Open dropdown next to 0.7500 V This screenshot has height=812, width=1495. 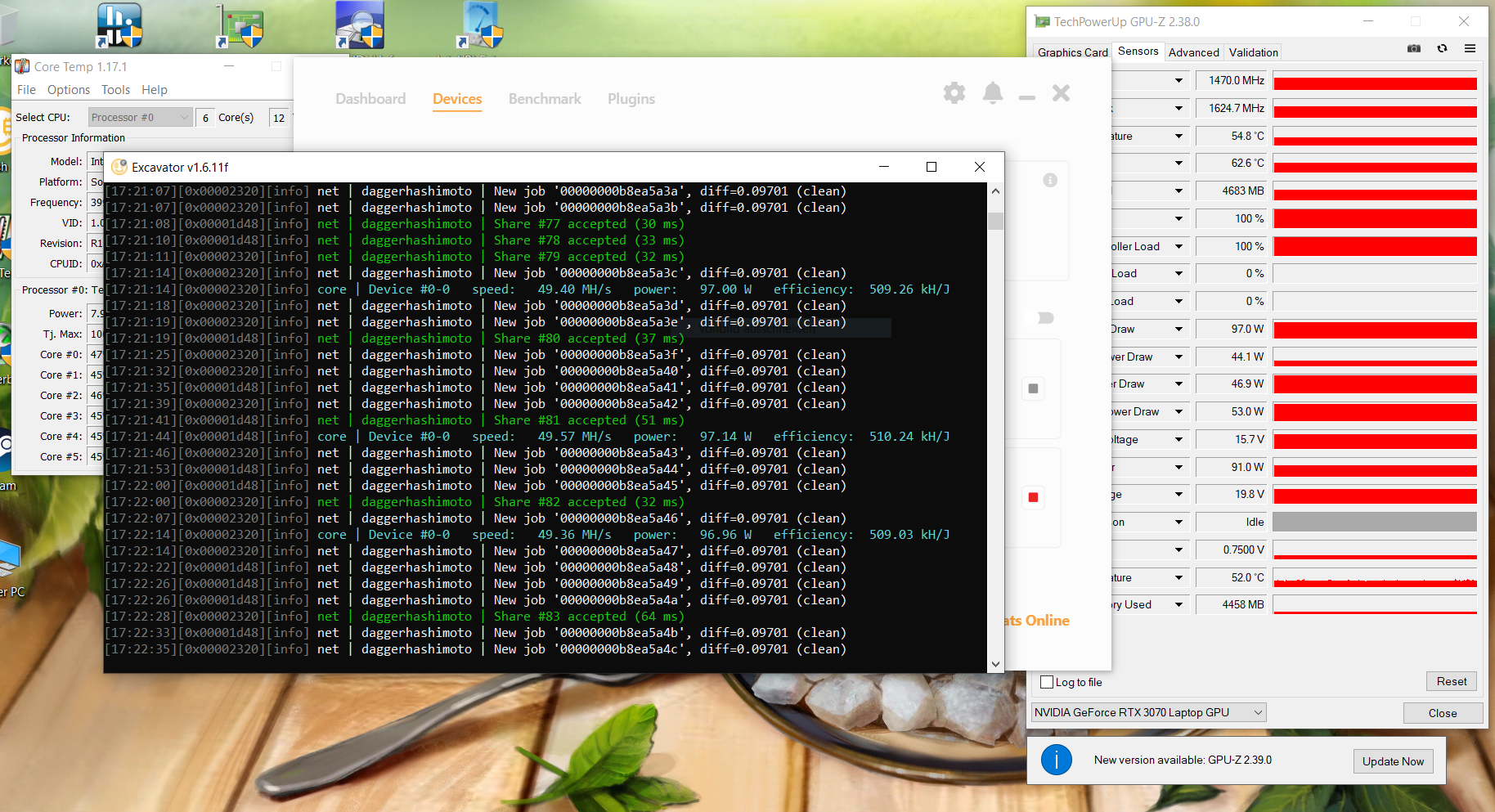pos(1178,550)
